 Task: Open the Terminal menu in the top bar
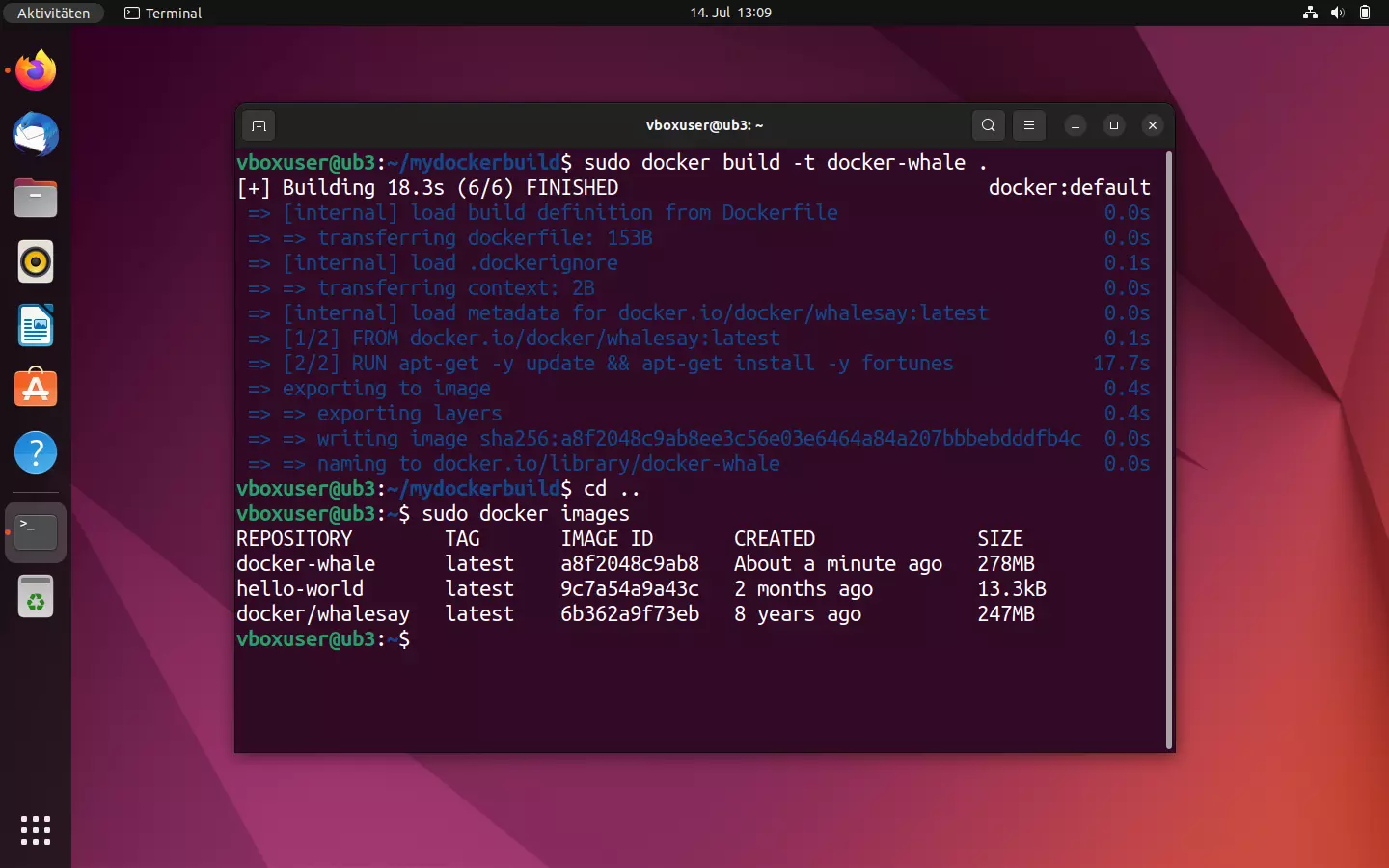(162, 13)
